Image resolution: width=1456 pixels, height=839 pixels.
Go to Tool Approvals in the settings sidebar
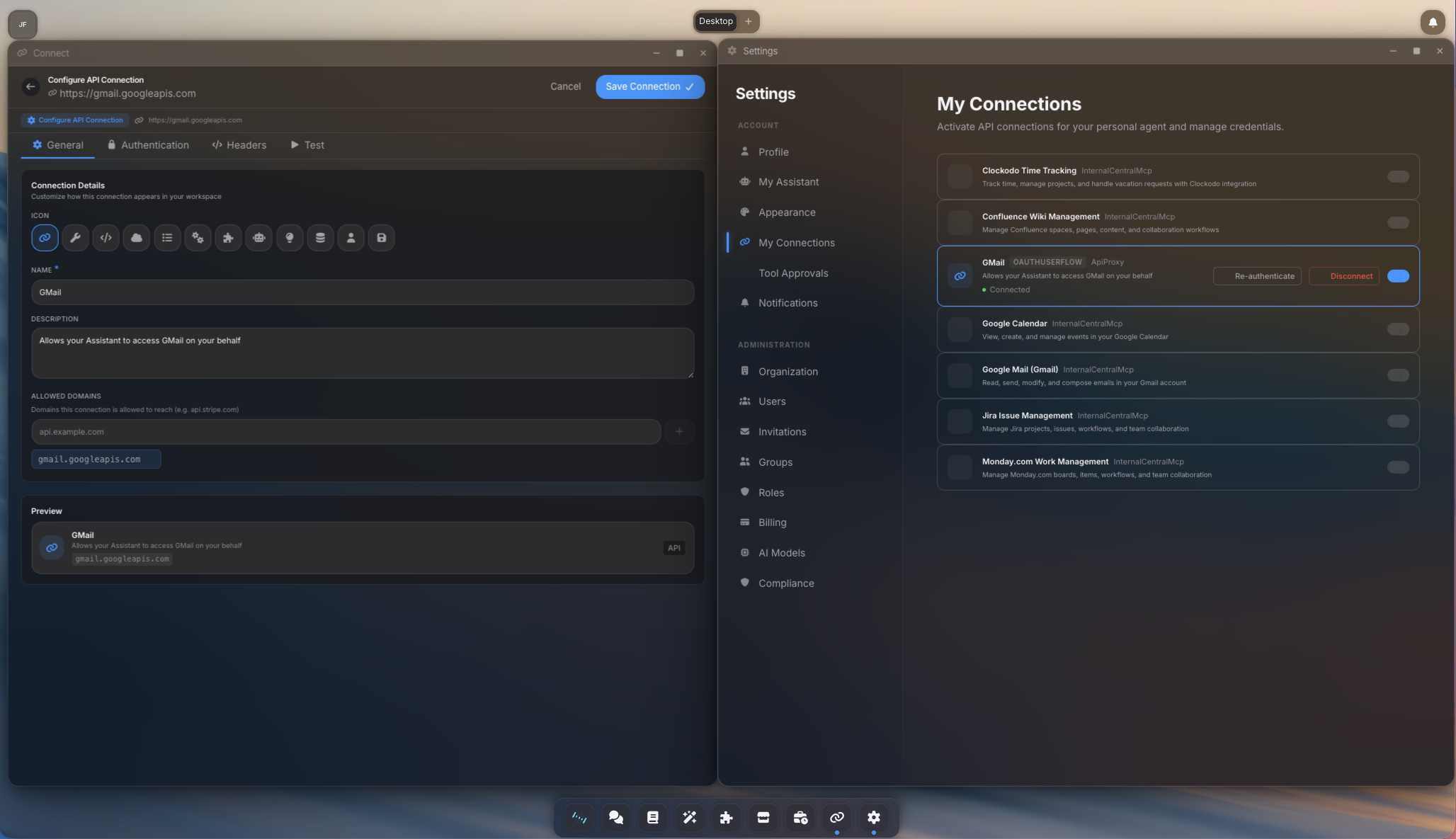pos(793,273)
